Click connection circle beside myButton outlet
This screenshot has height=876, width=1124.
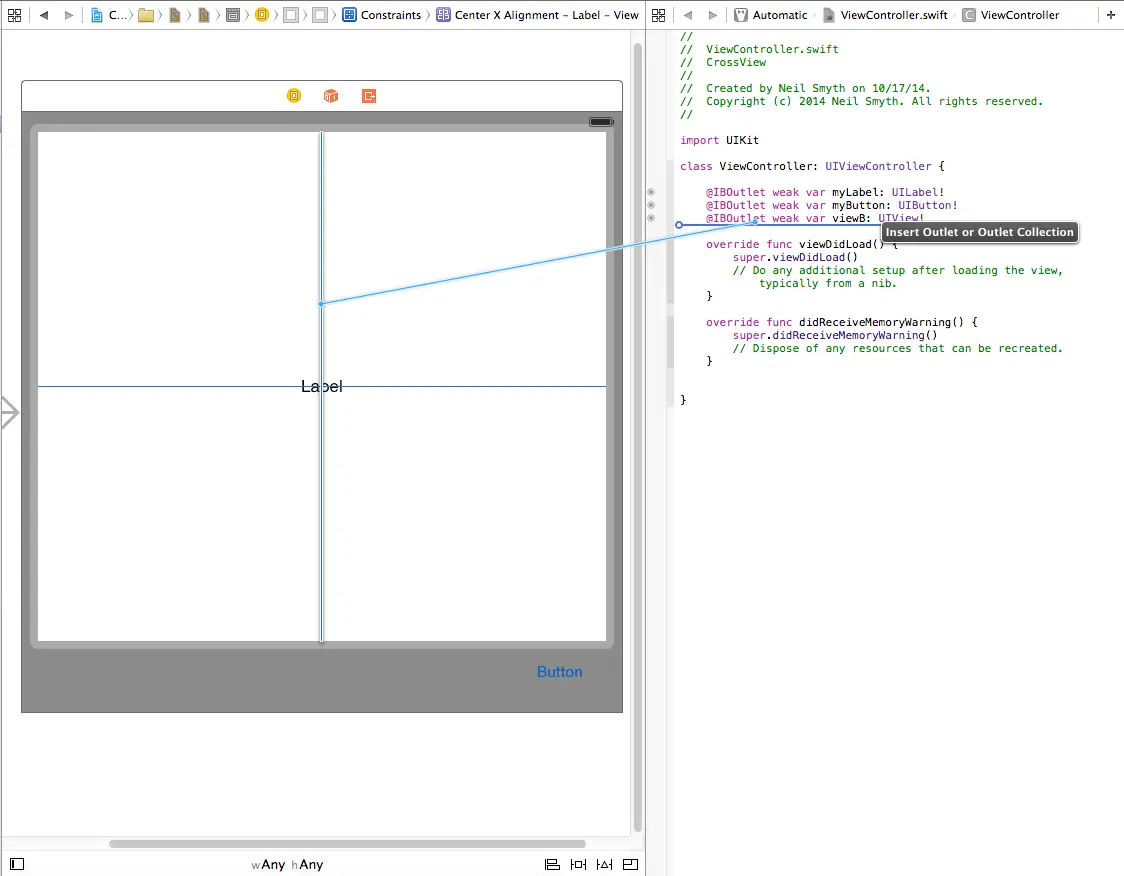pyautogui.click(x=651, y=205)
